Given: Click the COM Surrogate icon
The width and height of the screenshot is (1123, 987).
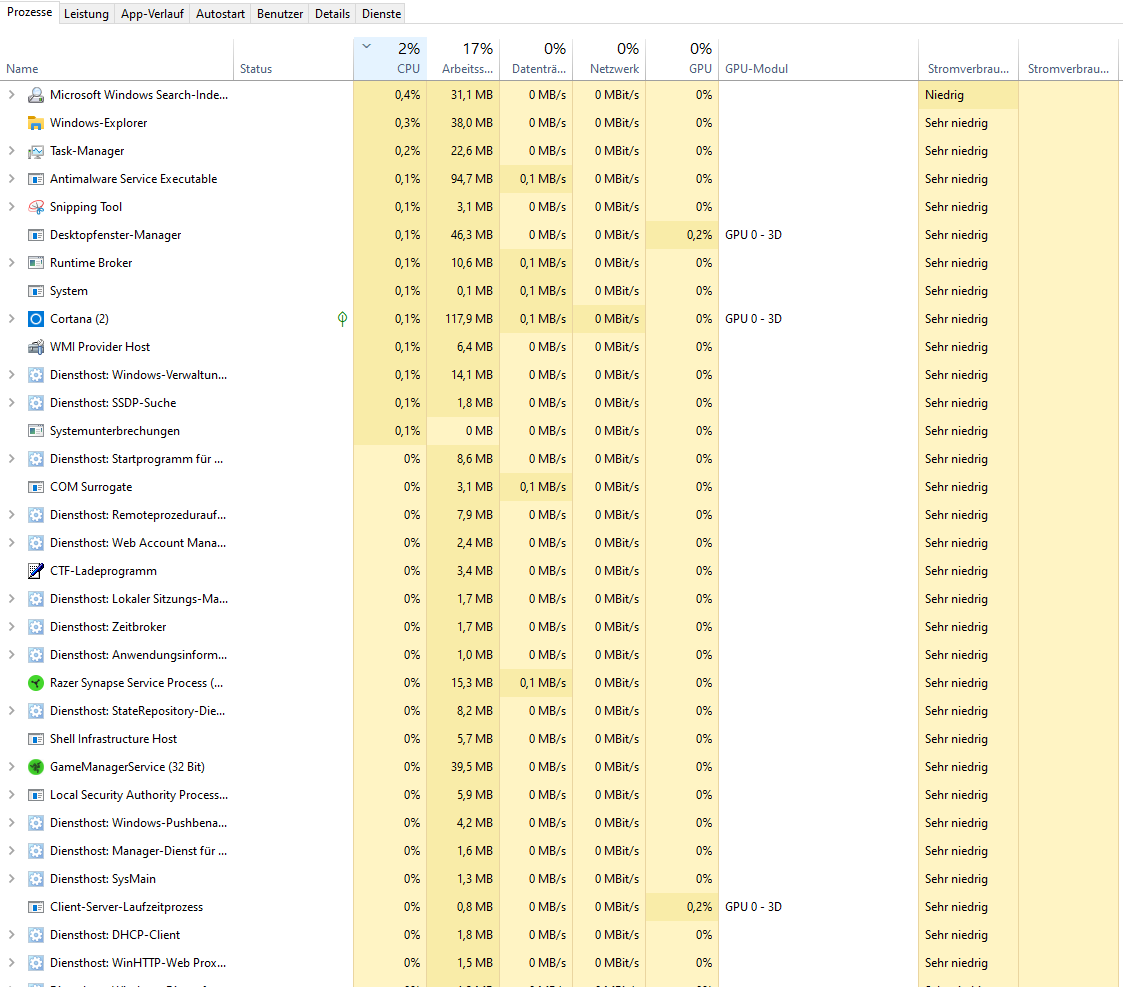Looking at the screenshot, I should click(x=36, y=486).
